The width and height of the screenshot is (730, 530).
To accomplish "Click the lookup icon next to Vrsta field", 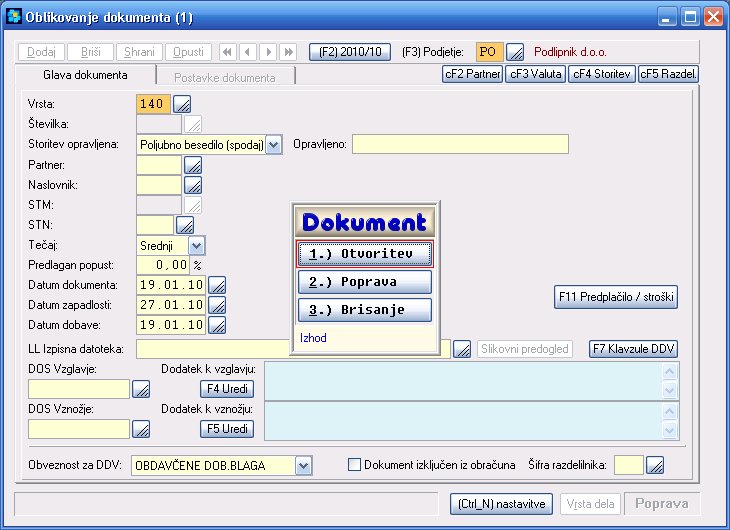I will pyautogui.click(x=181, y=104).
